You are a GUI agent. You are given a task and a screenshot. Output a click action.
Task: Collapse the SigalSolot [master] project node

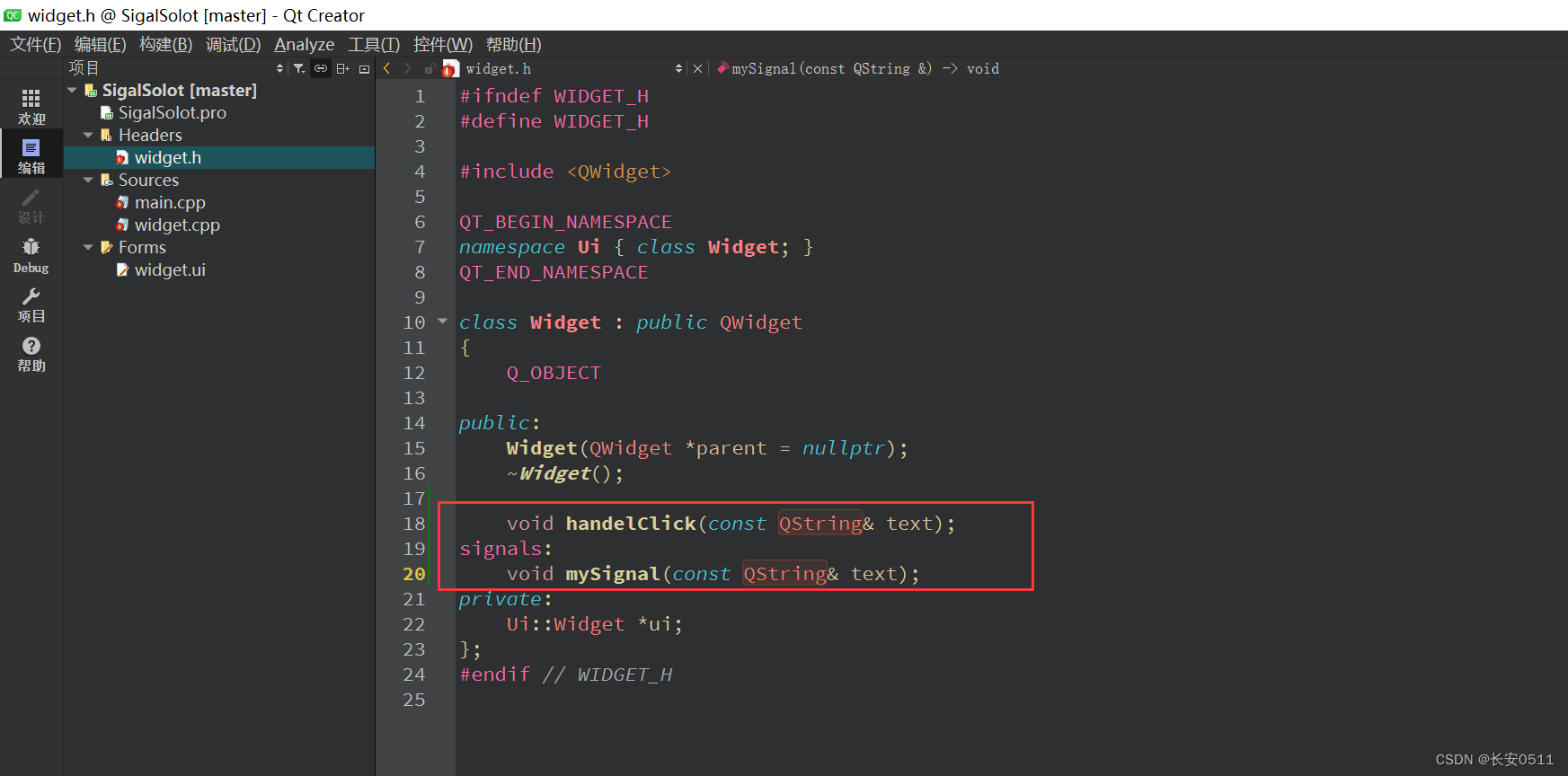[72, 90]
